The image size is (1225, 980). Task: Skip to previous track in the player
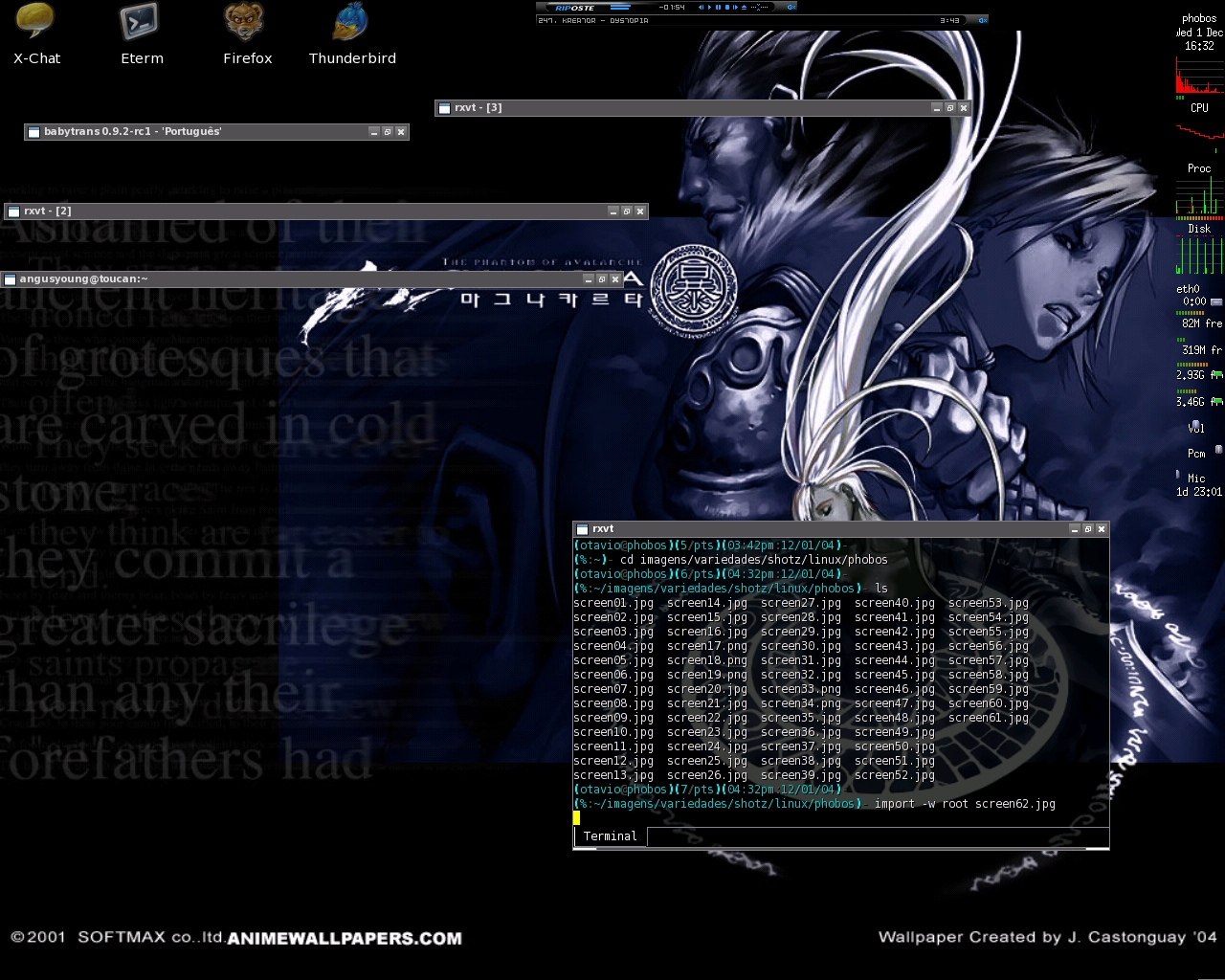(x=701, y=7)
